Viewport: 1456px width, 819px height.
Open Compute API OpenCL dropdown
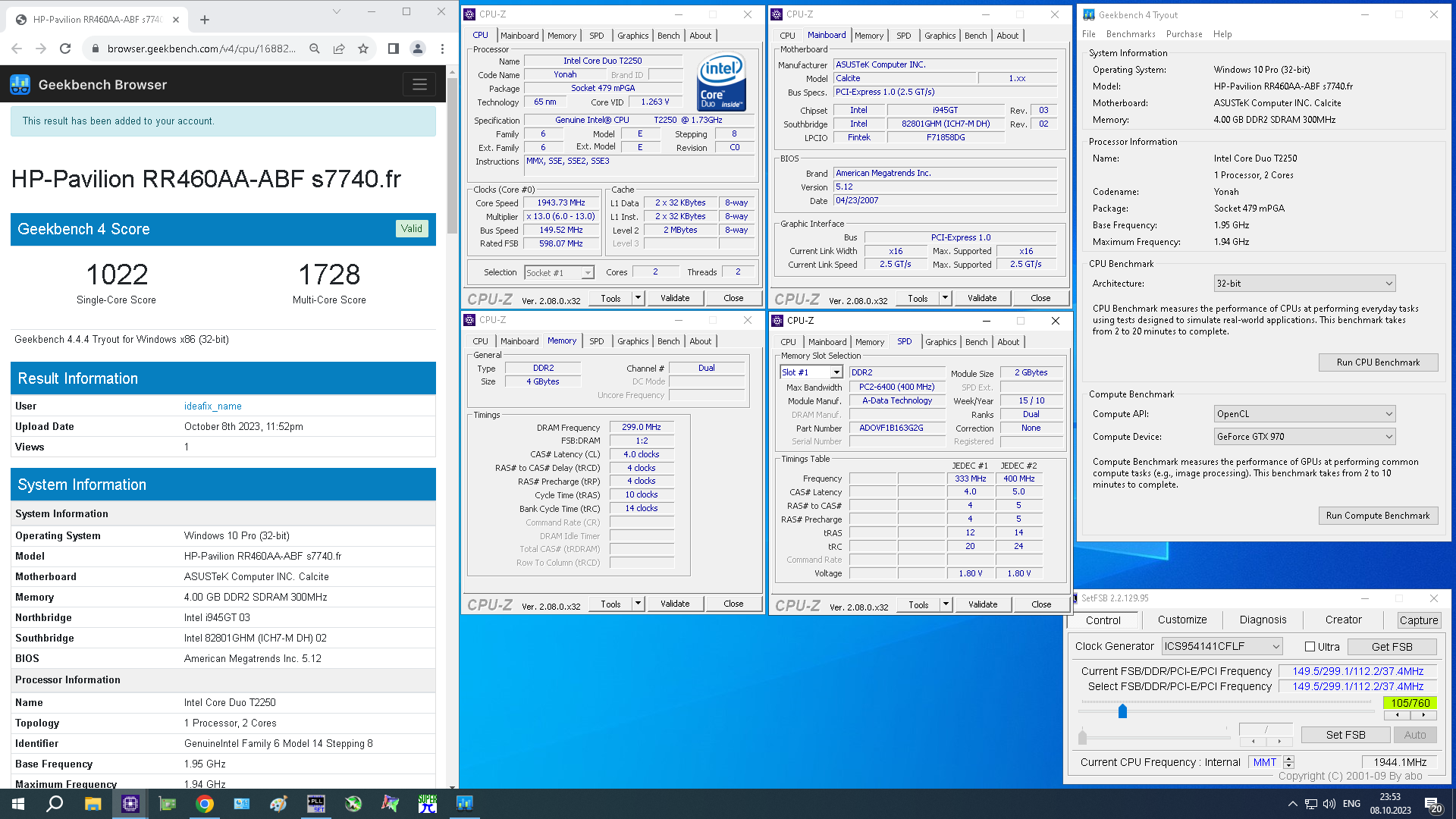coord(1304,414)
